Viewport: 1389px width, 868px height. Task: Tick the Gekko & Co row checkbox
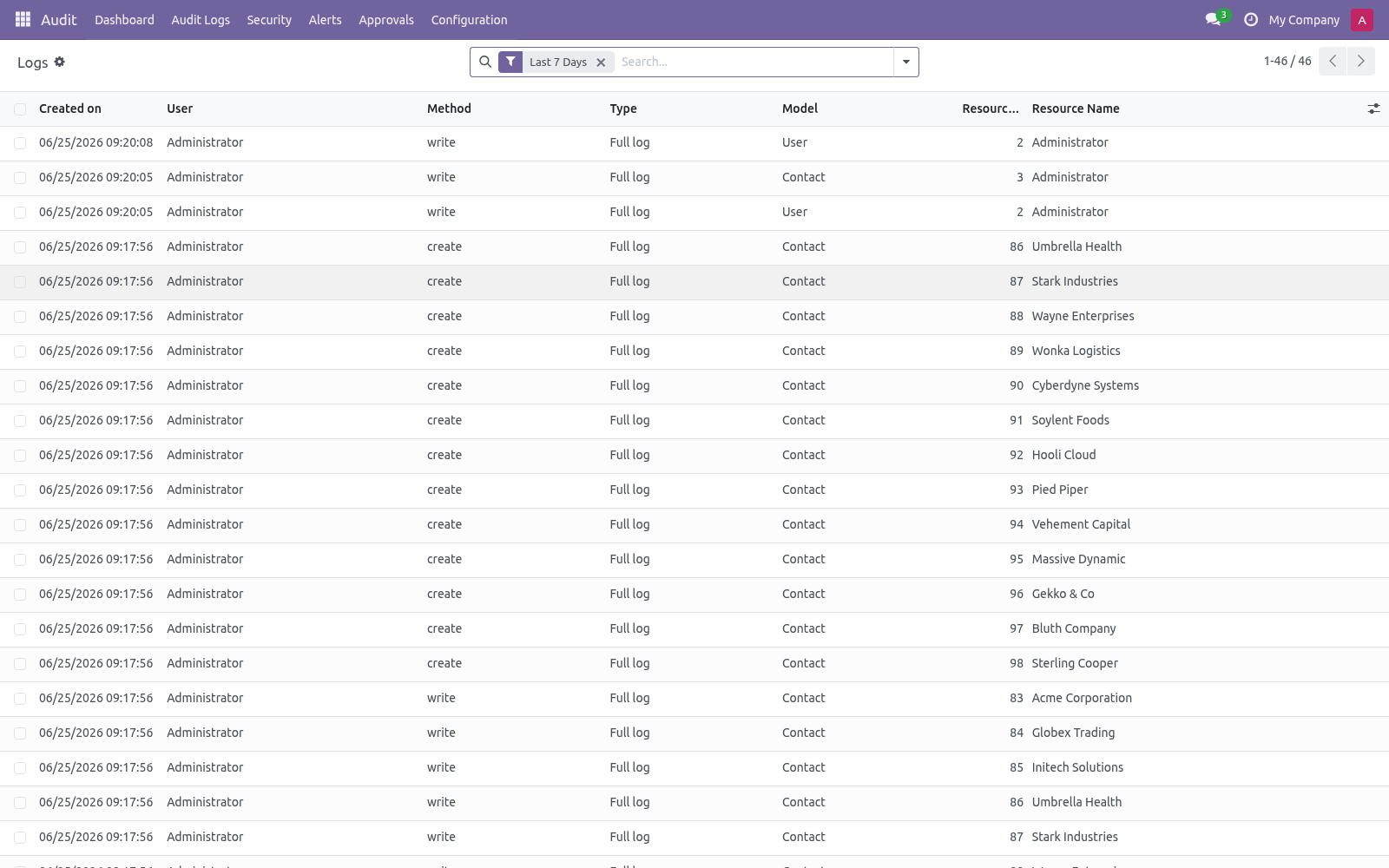pos(20,595)
